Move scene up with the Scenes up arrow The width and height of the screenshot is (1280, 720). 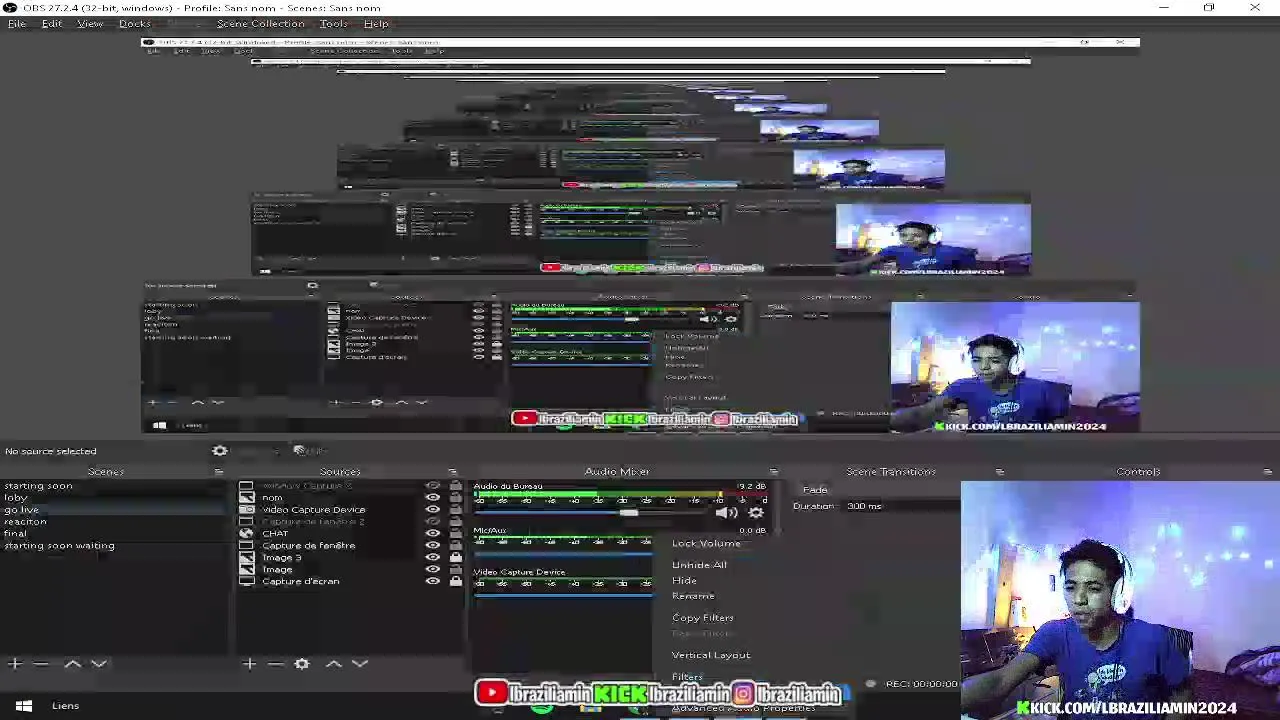tap(72, 663)
